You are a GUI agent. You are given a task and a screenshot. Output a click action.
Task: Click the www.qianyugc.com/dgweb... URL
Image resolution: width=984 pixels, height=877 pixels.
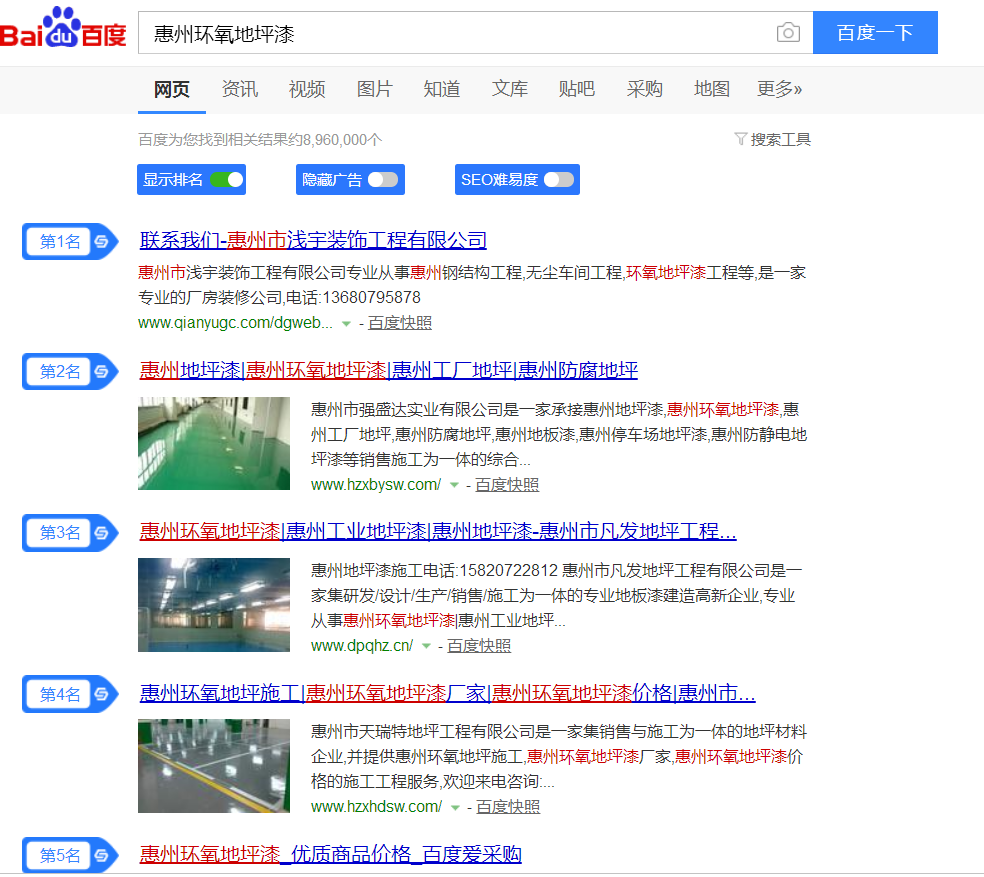click(235, 323)
